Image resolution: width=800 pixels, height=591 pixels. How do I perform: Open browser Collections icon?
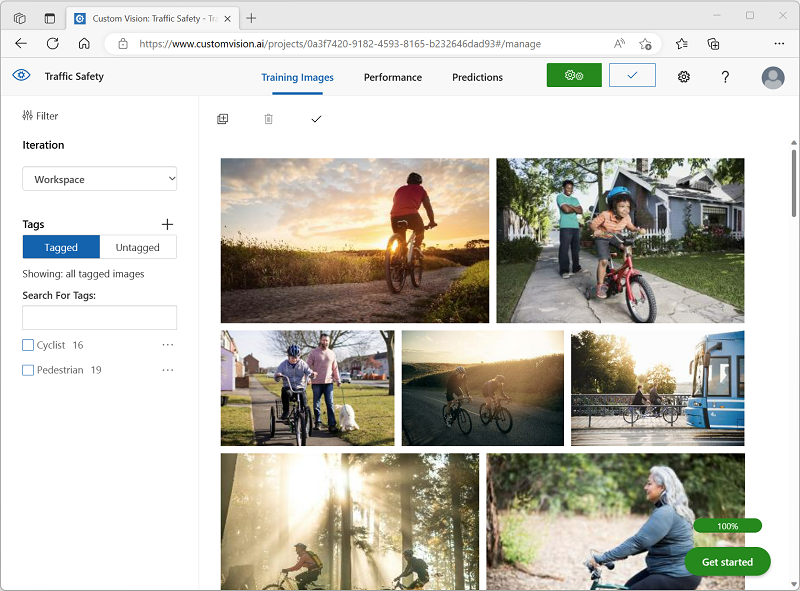tap(713, 44)
